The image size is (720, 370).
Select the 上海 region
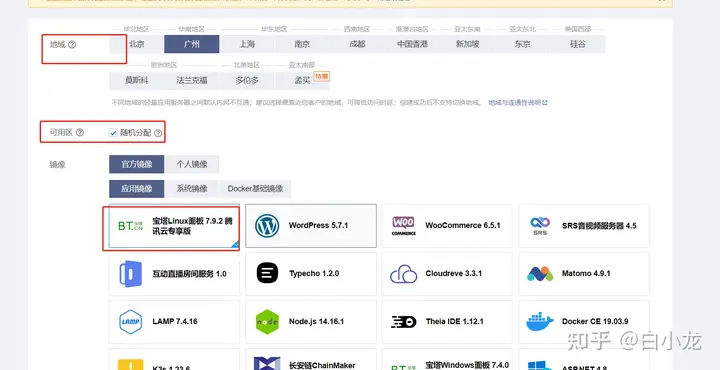[x=247, y=44]
